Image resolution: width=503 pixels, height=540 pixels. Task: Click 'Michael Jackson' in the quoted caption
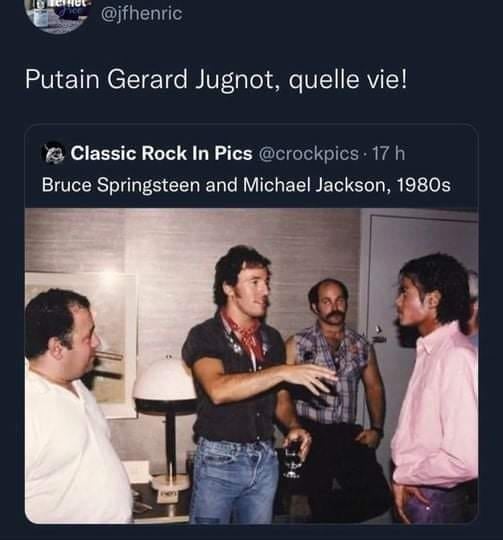[317, 185]
